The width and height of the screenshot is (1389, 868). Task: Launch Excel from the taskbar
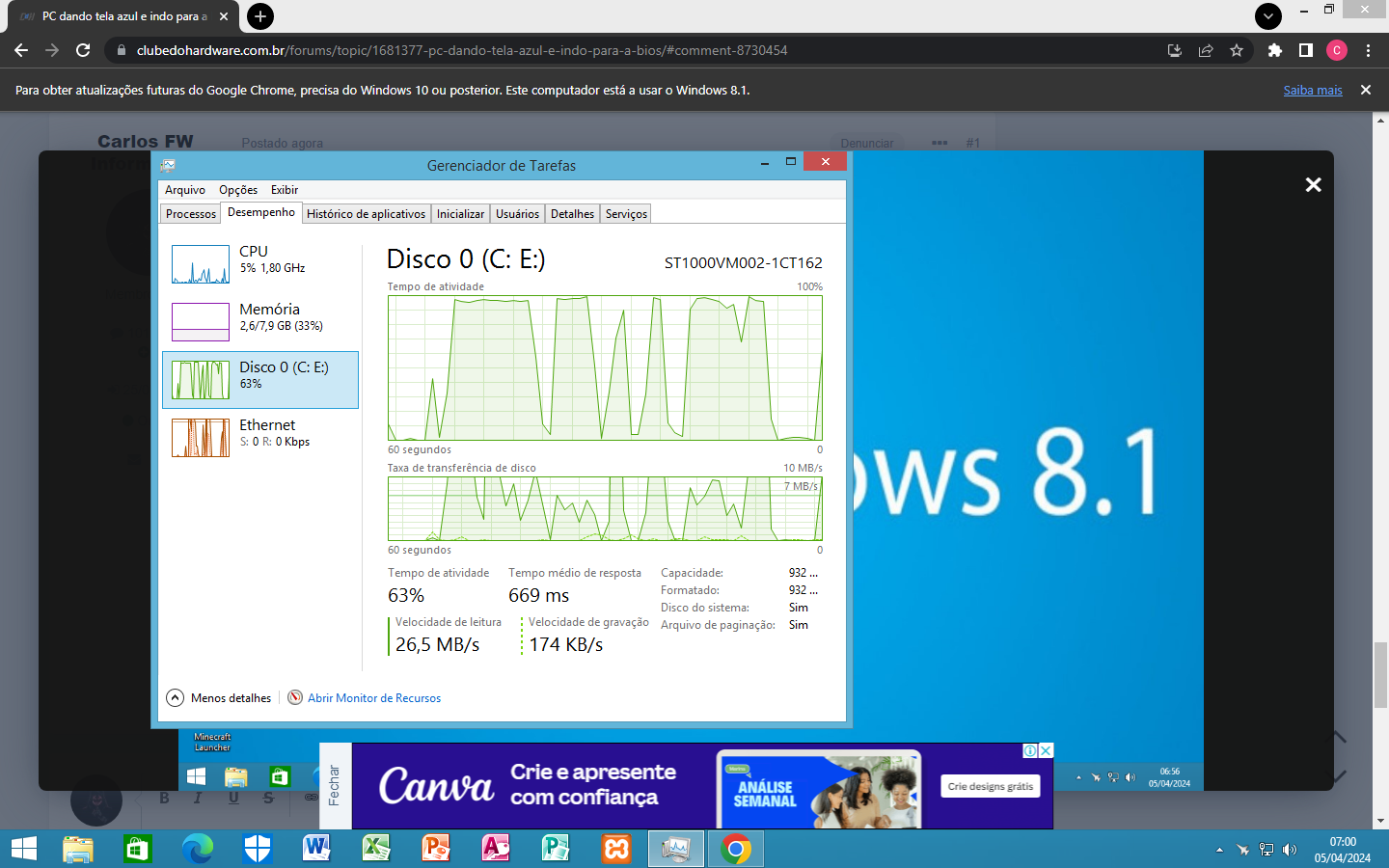376,849
